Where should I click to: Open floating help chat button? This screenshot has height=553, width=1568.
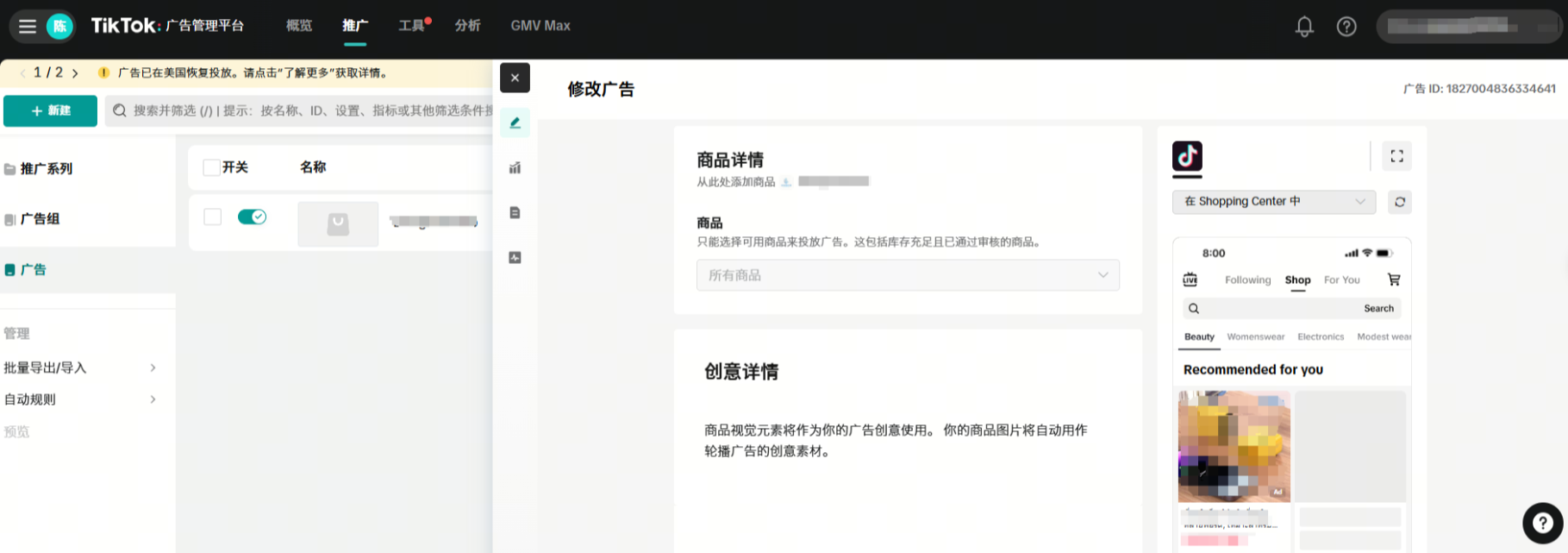[x=1542, y=523]
